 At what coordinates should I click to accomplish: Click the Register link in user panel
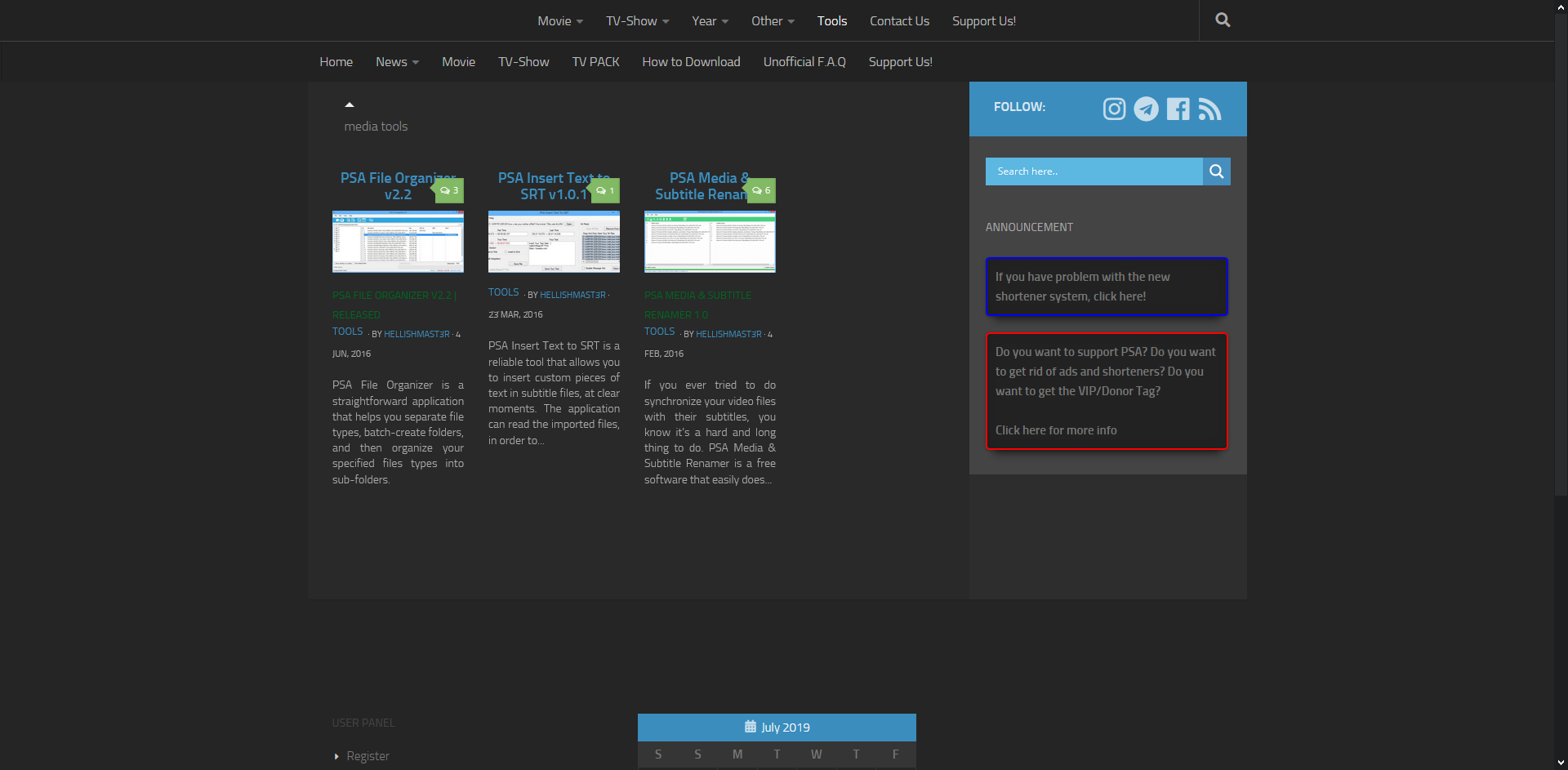coord(367,755)
